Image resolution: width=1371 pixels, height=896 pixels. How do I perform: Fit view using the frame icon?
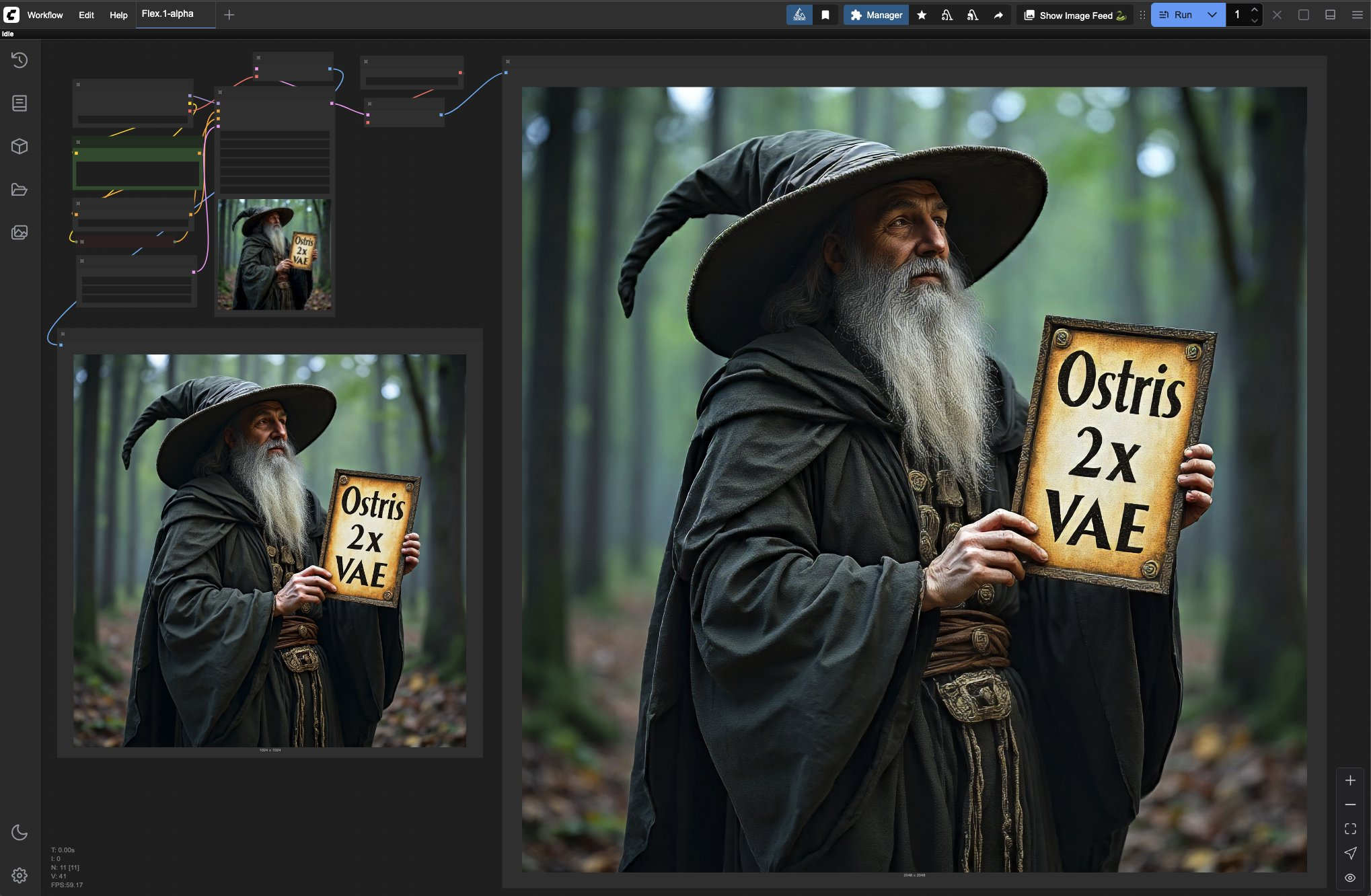click(x=1350, y=829)
